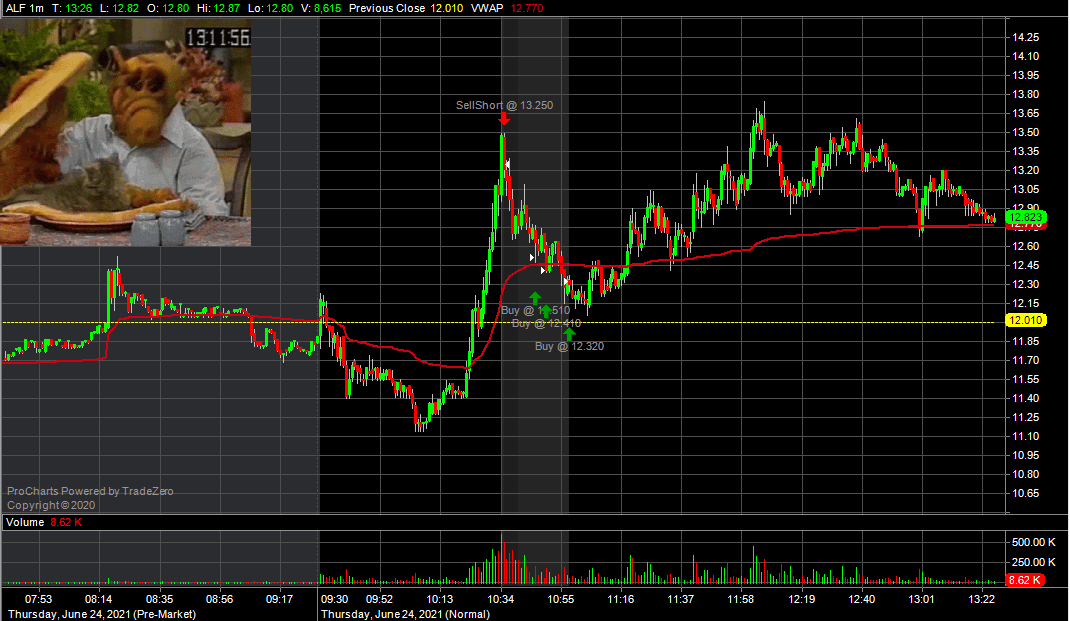Click the ALF puppet image overlay

point(126,132)
